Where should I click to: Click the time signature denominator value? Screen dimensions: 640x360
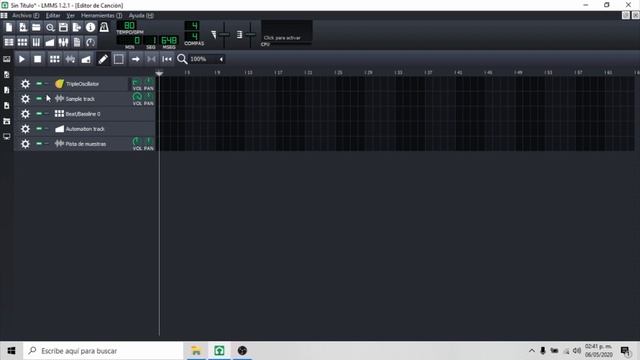tap(192, 36)
